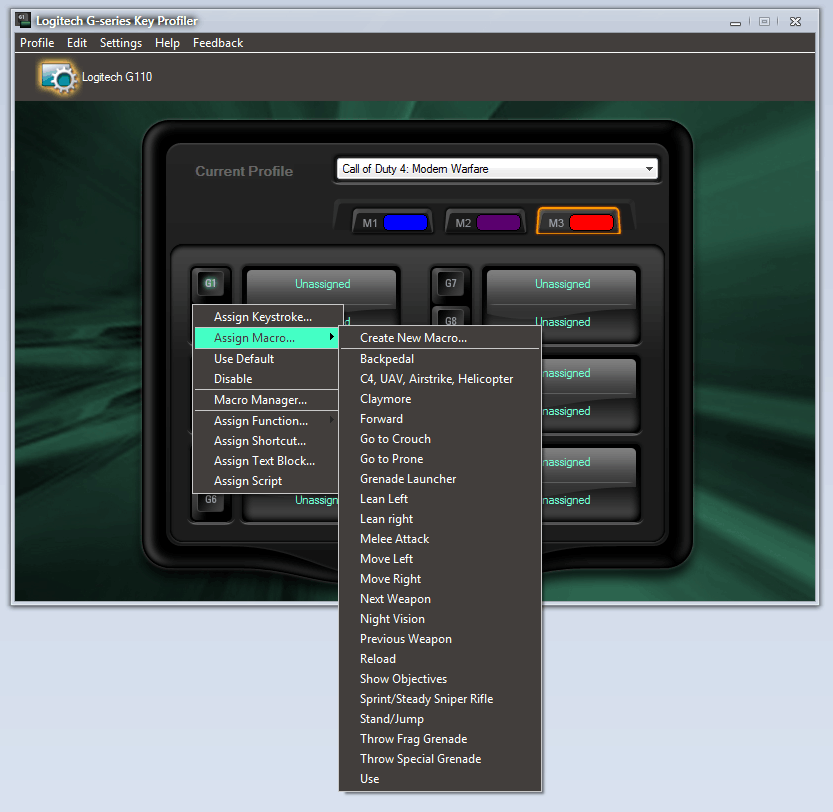The width and height of the screenshot is (833, 812).
Task: Select the Previous Weapon macro
Action: (x=440, y=639)
